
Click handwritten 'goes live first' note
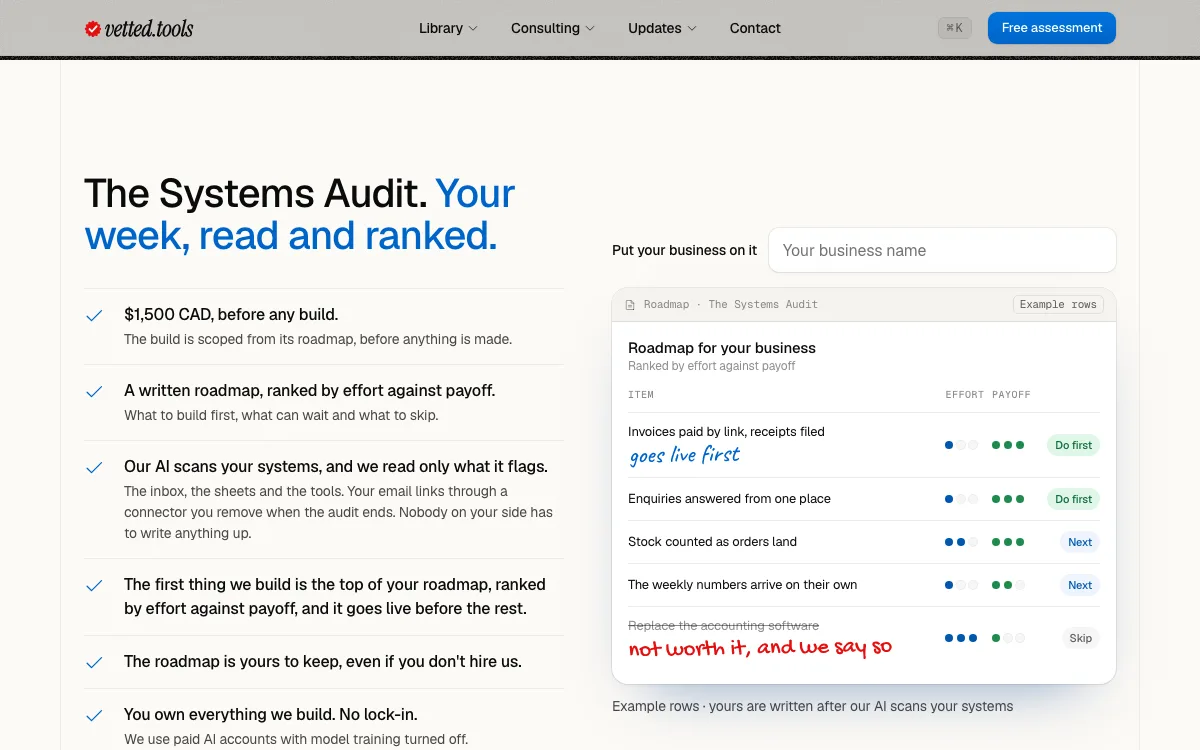tap(685, 455)
